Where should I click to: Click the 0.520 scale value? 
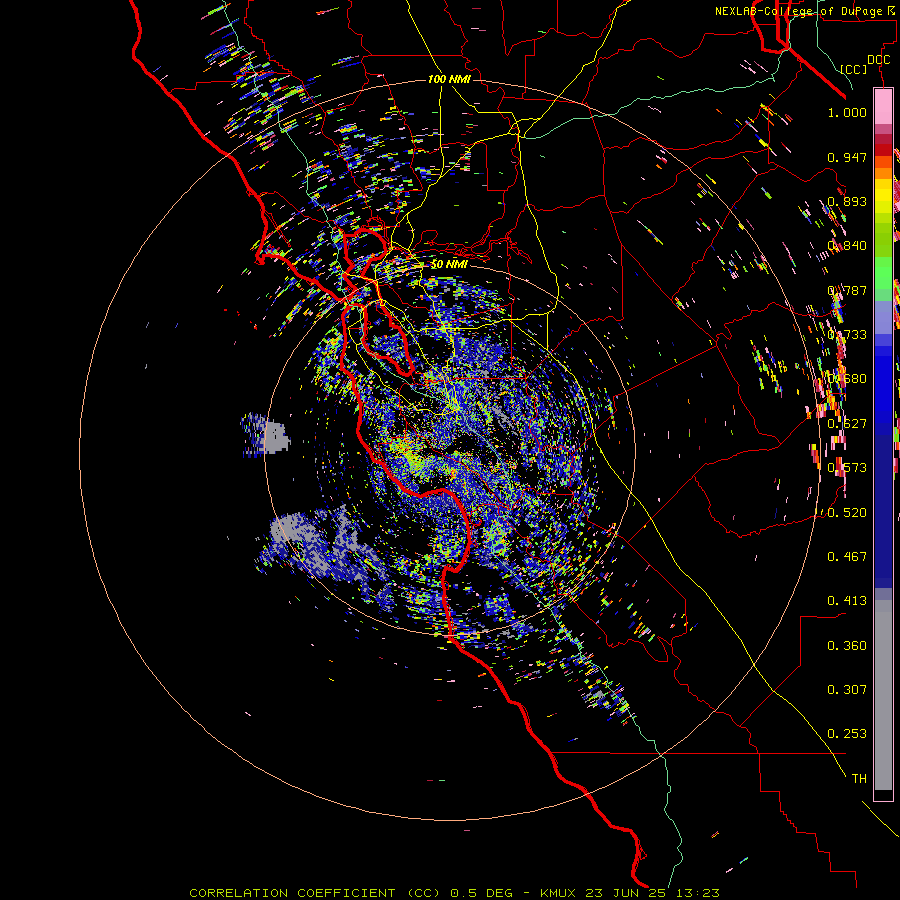pos(847,513)
